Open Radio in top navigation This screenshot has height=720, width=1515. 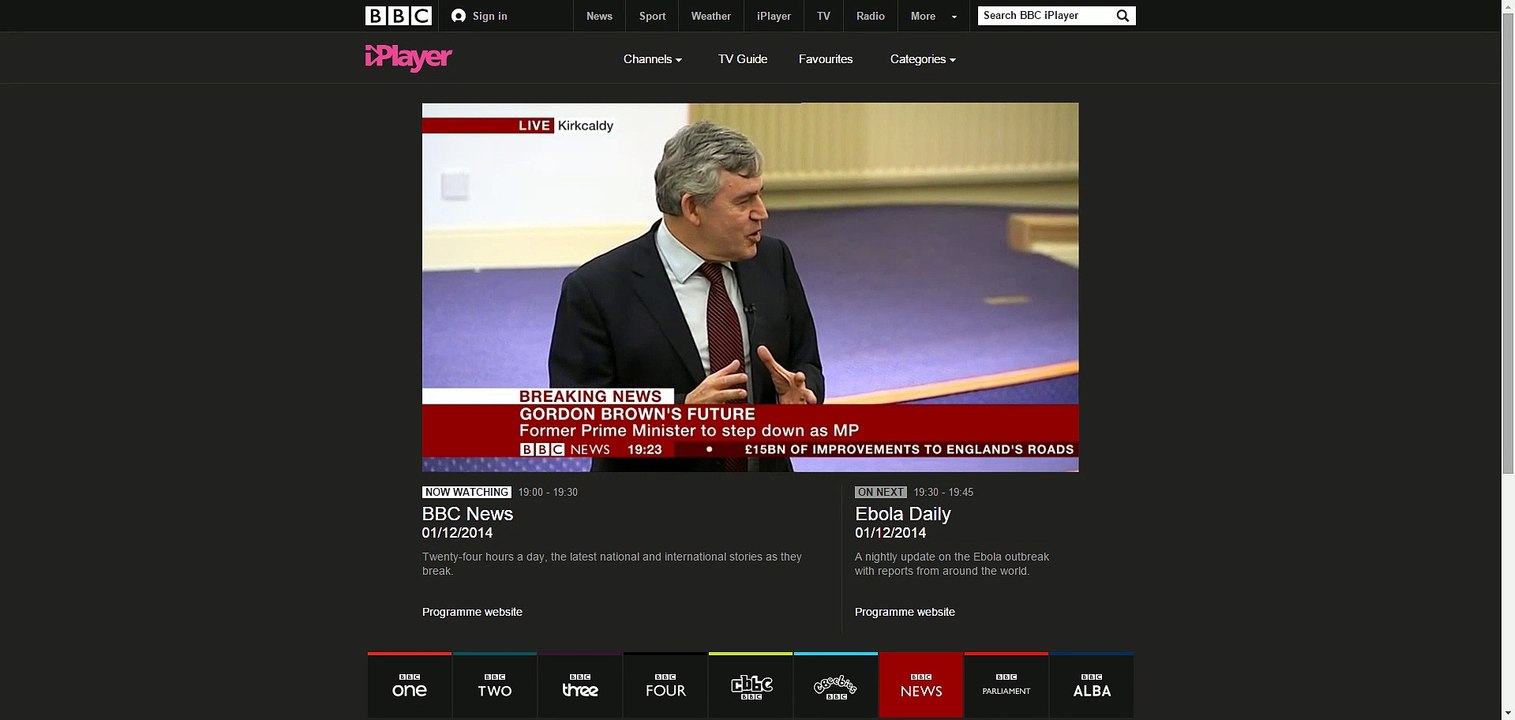(x=870, y=16)
